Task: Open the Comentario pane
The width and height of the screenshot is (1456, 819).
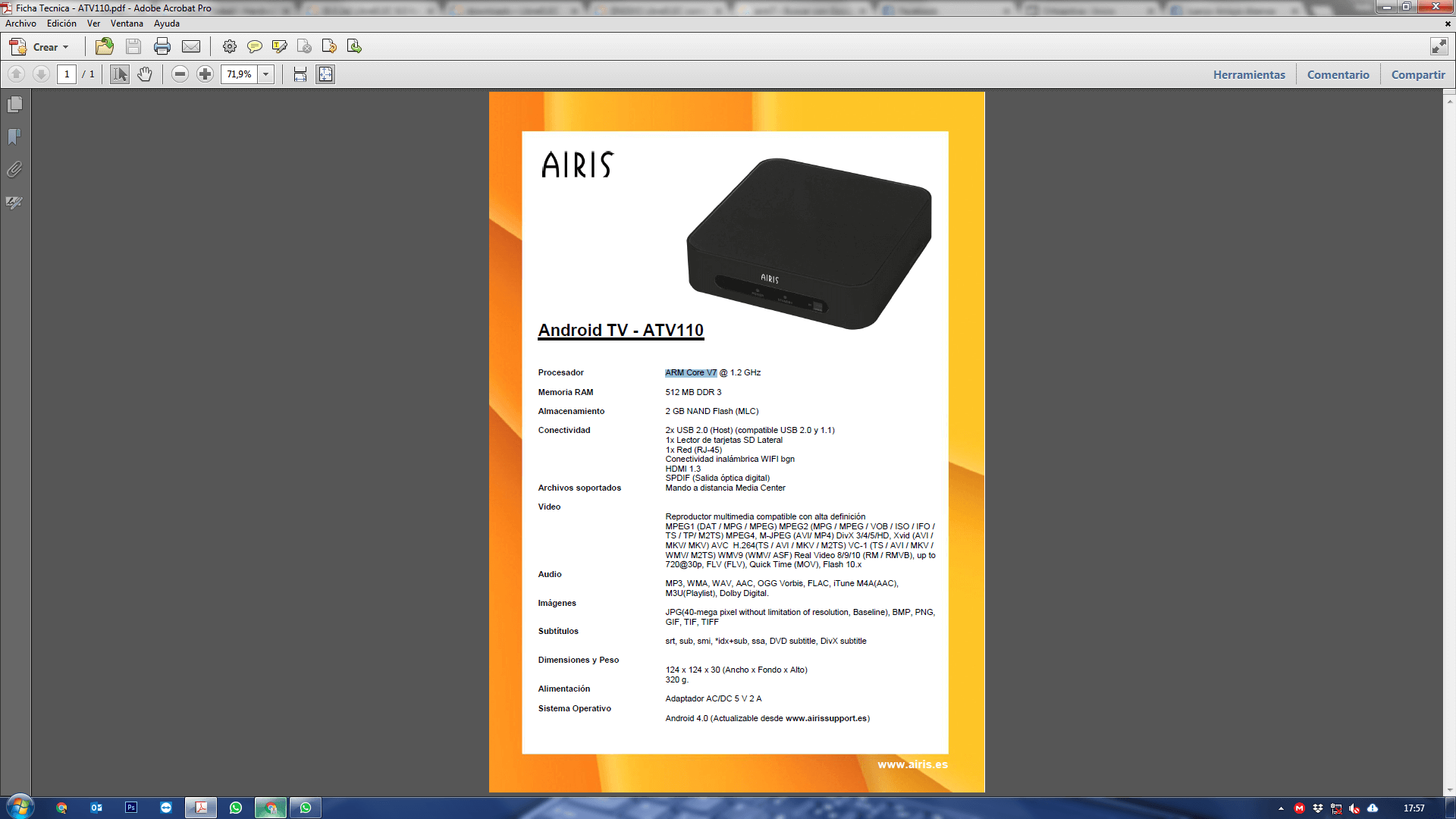Action: tap(1338, 75)
